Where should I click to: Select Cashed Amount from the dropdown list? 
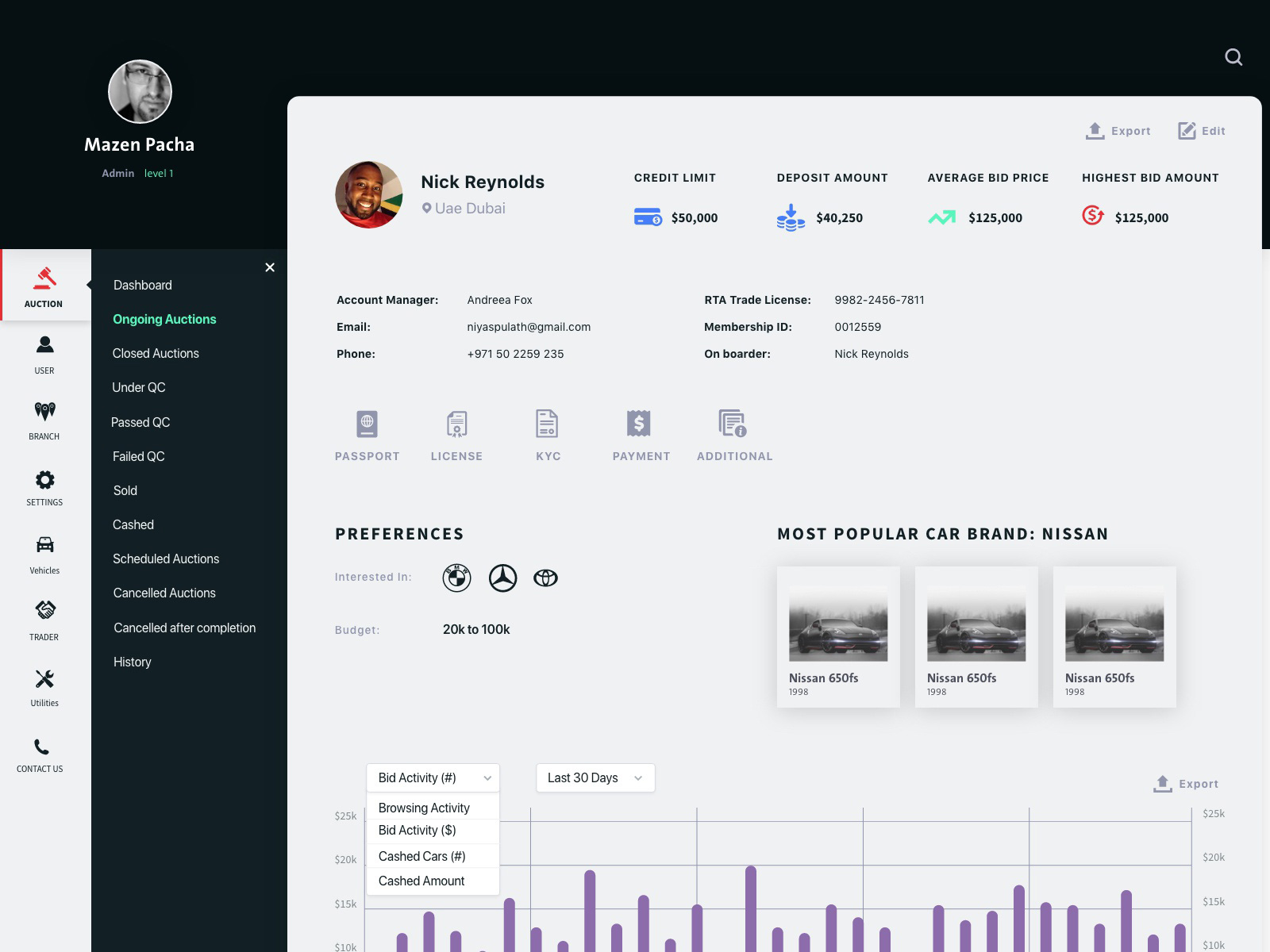coord(421,881)
